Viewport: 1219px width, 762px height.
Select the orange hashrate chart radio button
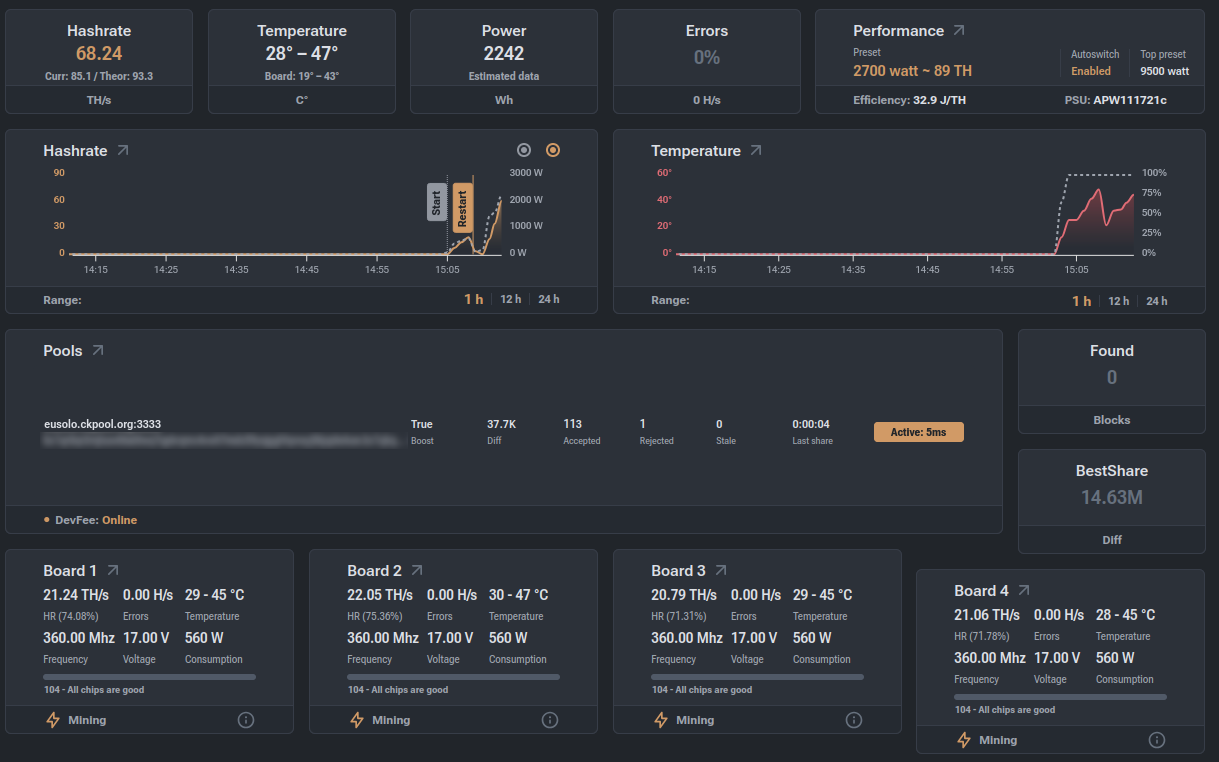tap(553, 150)
